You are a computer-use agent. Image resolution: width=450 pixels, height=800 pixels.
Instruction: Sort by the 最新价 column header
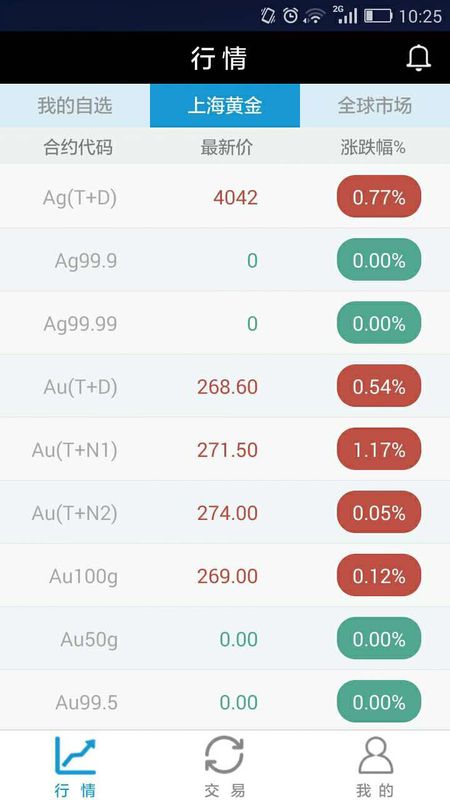227,147
